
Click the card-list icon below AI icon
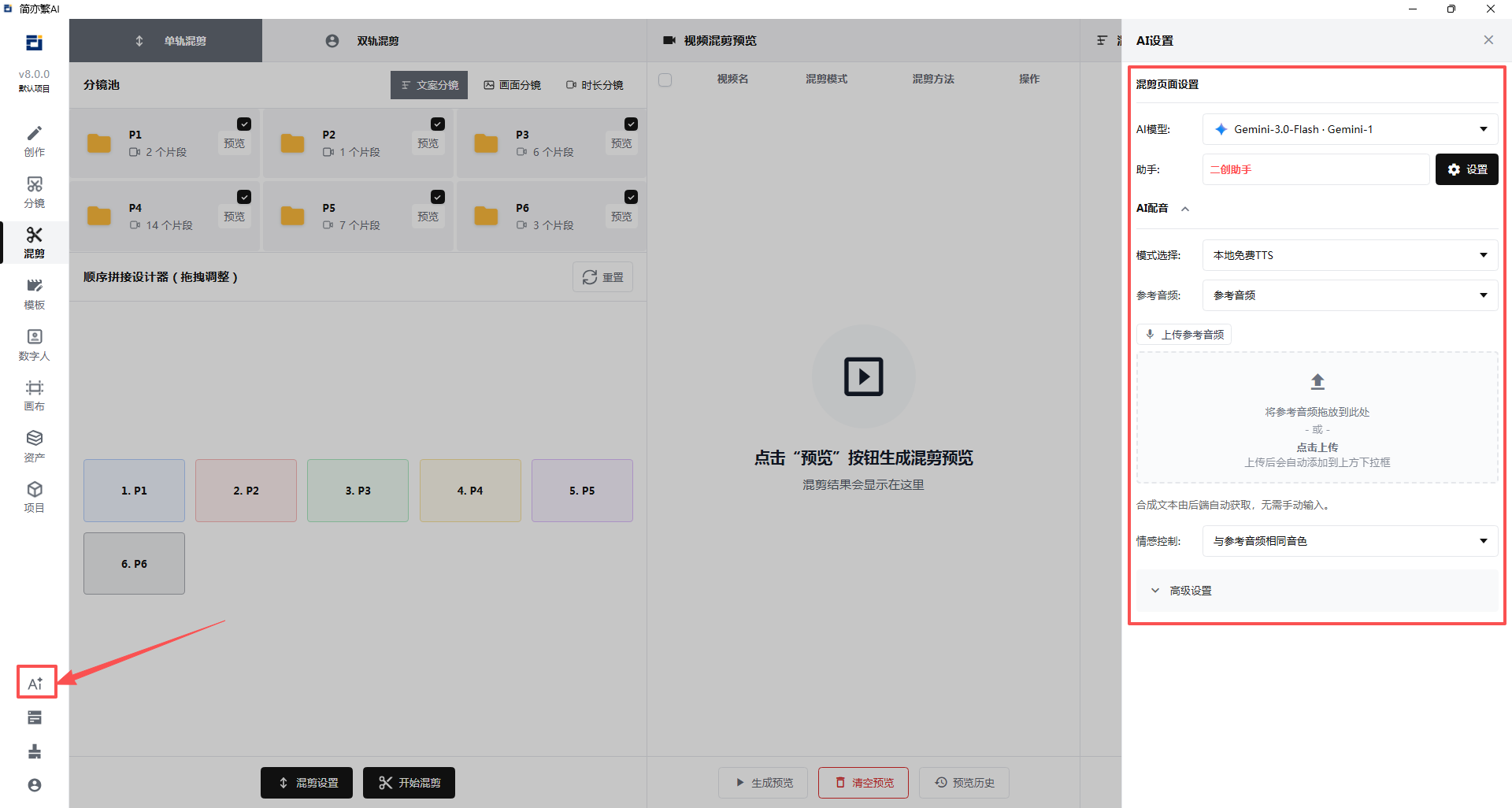(x=35, y=717)
